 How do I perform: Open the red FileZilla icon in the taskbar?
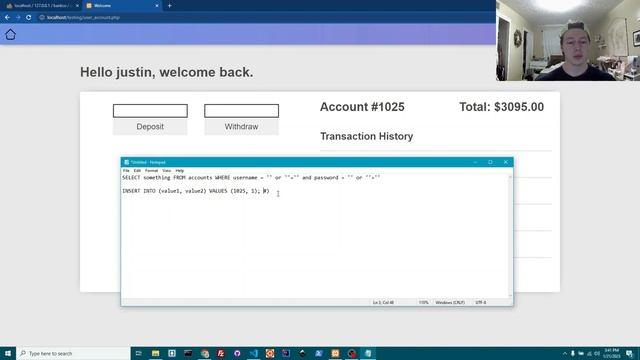click(221, 353)
